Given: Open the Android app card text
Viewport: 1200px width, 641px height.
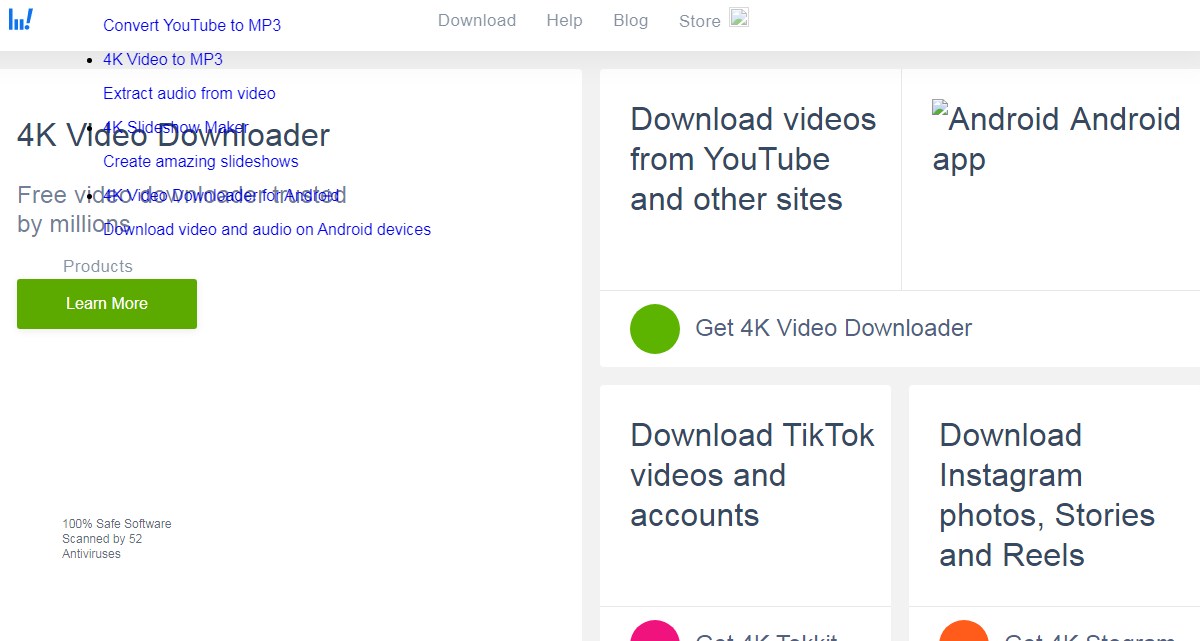Looking at the screenshot, I should point(1056,139).
